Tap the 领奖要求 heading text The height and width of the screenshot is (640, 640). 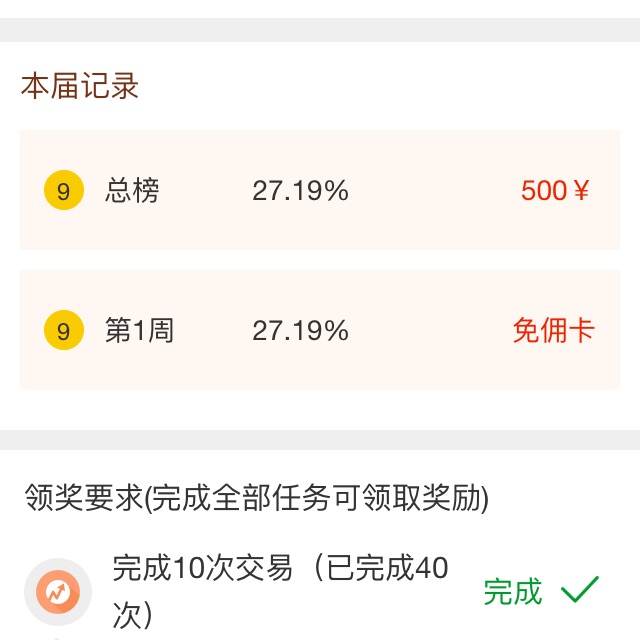84,498
